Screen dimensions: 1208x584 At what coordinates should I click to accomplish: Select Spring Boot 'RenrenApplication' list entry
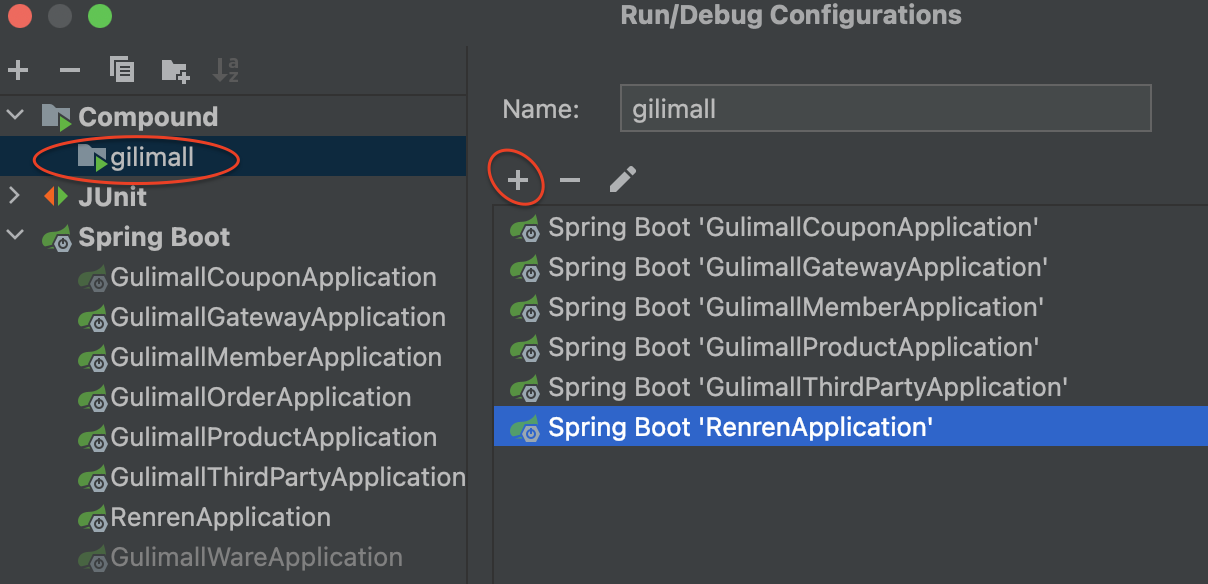pyautogui.click(x=850, y=427)
